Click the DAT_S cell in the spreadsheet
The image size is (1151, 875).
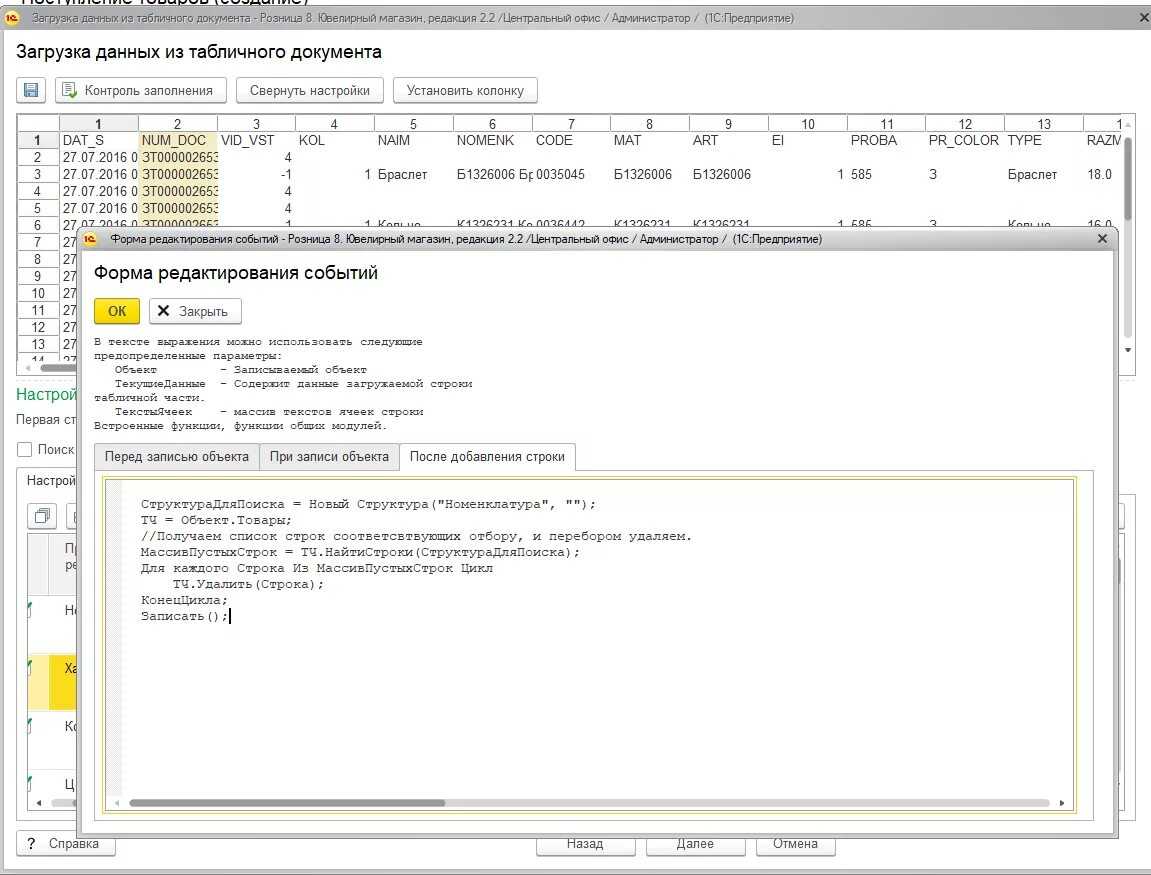pyautogui.click(x=98, y=140)
